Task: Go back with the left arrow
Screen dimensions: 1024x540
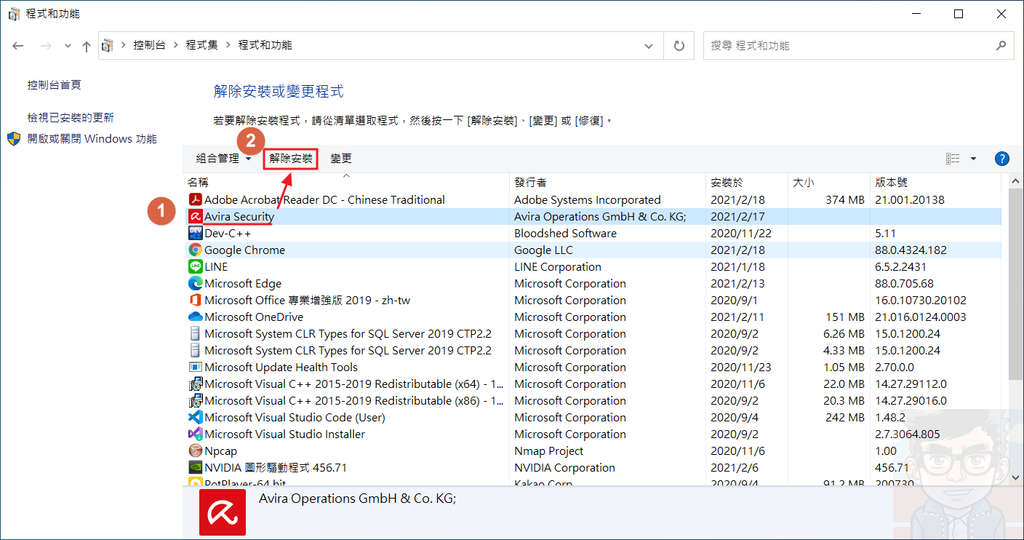Action: coord(18,46)
